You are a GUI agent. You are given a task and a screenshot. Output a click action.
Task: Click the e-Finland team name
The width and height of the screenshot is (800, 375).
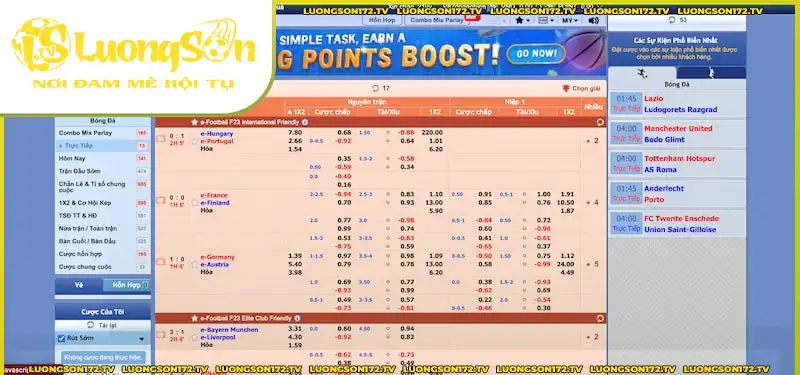click(x=215, y=203)
